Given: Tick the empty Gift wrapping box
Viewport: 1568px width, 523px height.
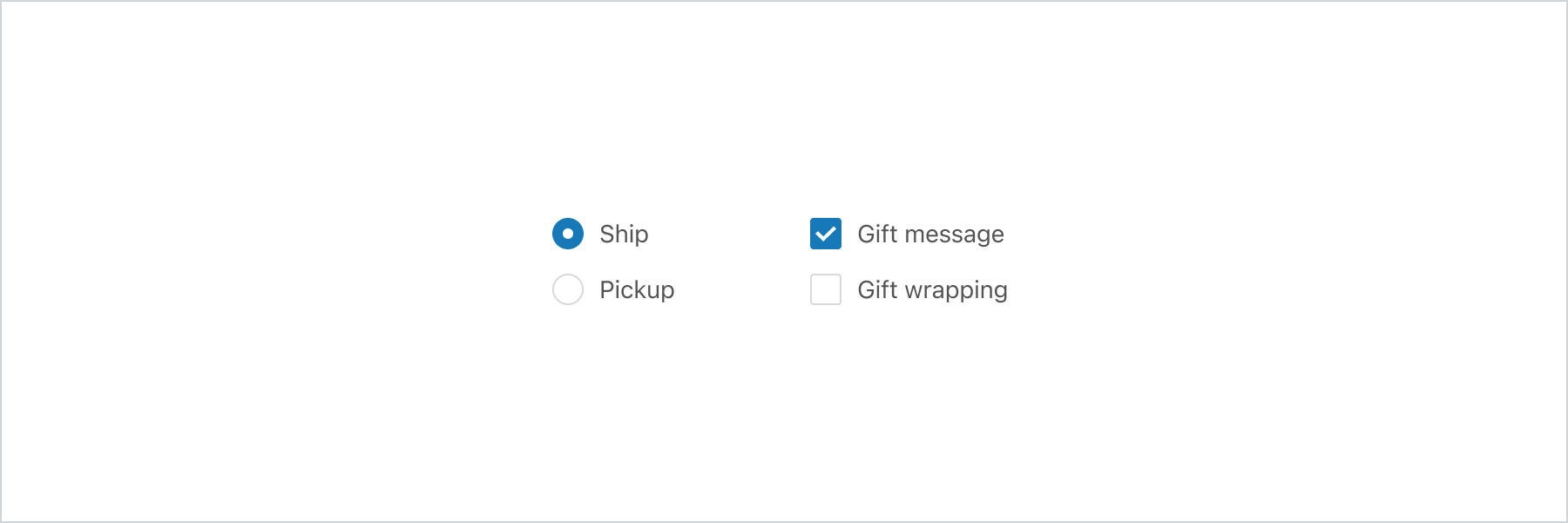Looking at the screenshot, I should 826,289.
